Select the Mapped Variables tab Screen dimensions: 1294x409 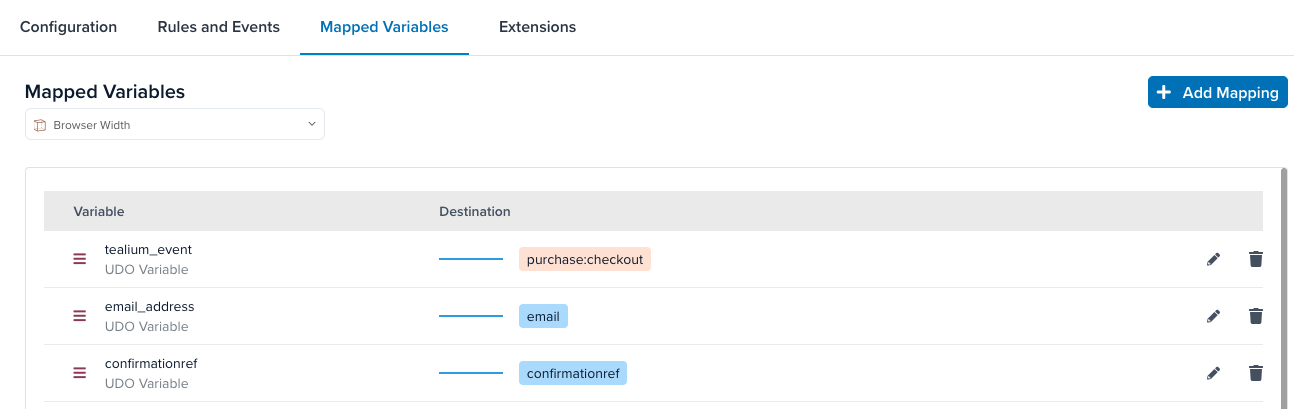point(384,27)
